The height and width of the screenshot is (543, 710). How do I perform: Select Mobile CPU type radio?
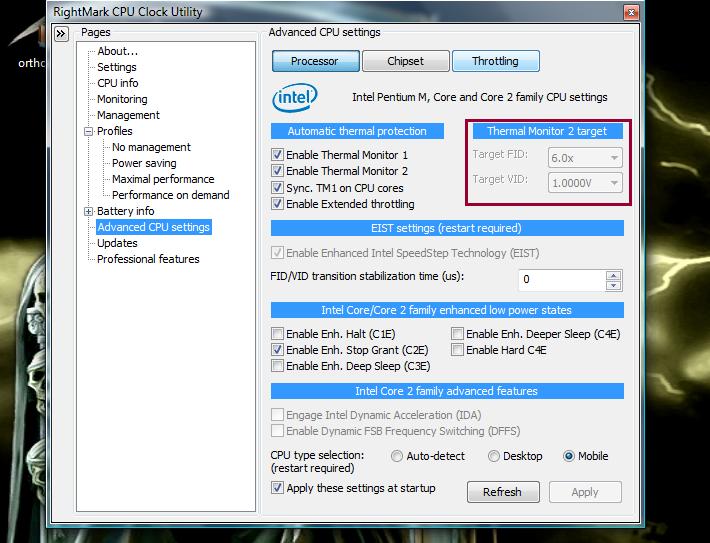(x=568, y=456)
